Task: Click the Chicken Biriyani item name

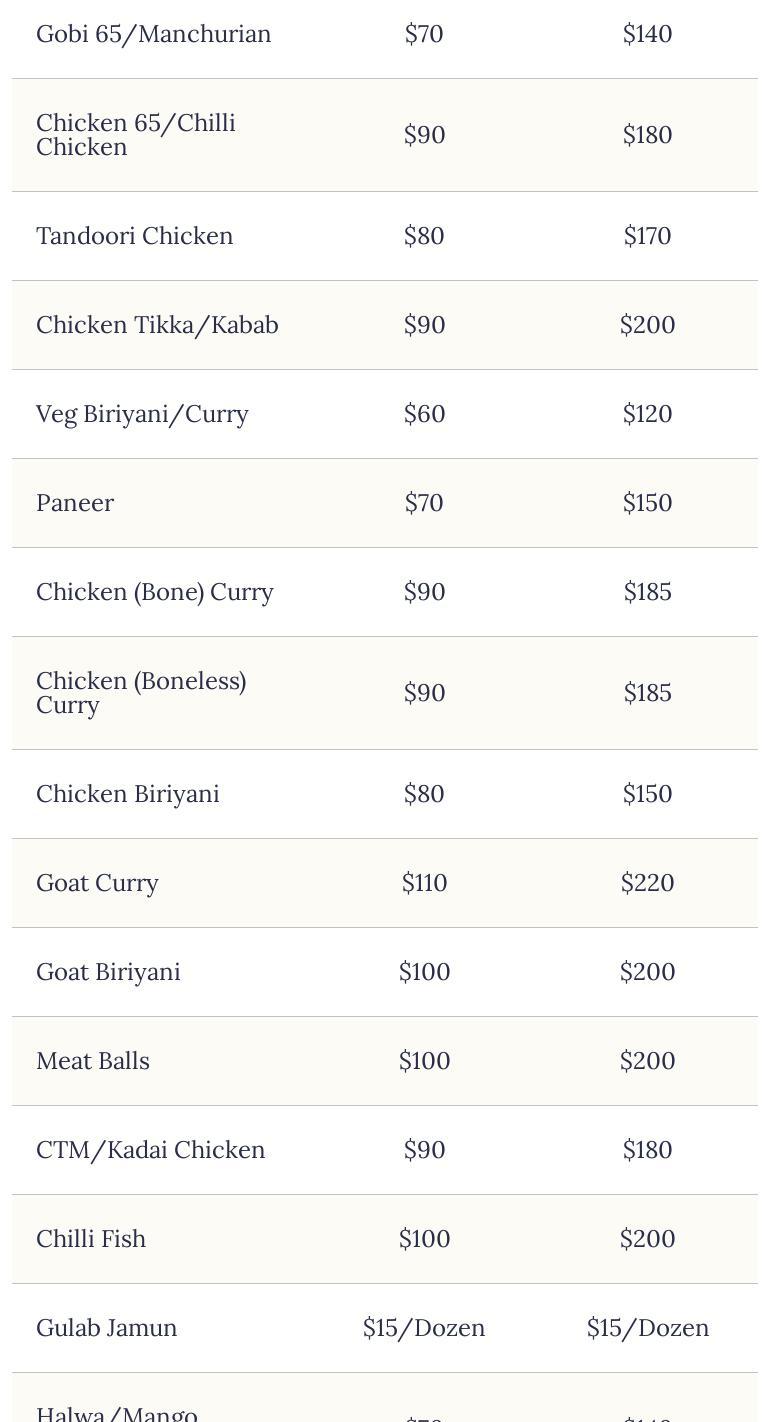Action: coord(128,794)
